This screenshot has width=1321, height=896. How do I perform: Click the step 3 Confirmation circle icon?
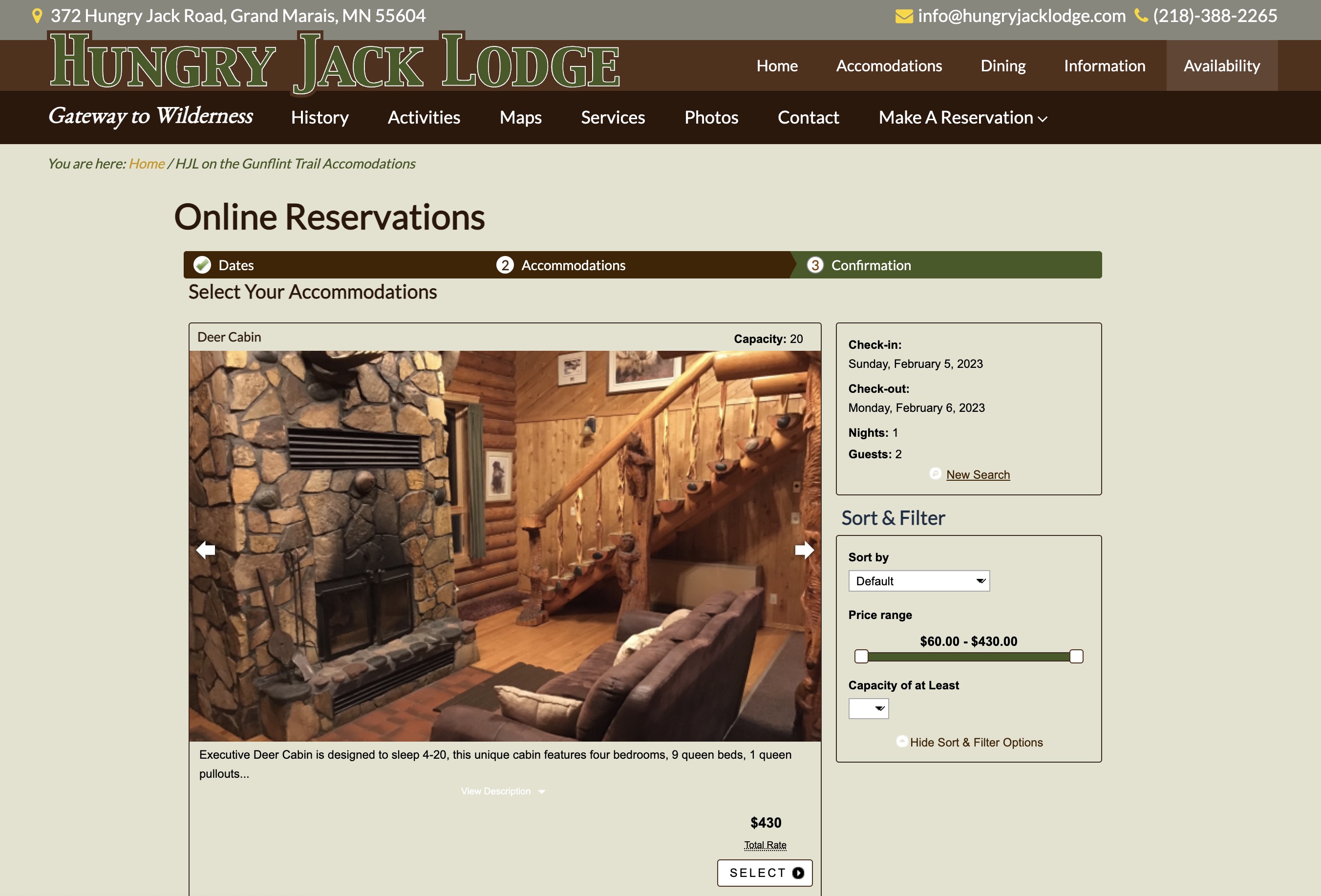coord(816,265)
